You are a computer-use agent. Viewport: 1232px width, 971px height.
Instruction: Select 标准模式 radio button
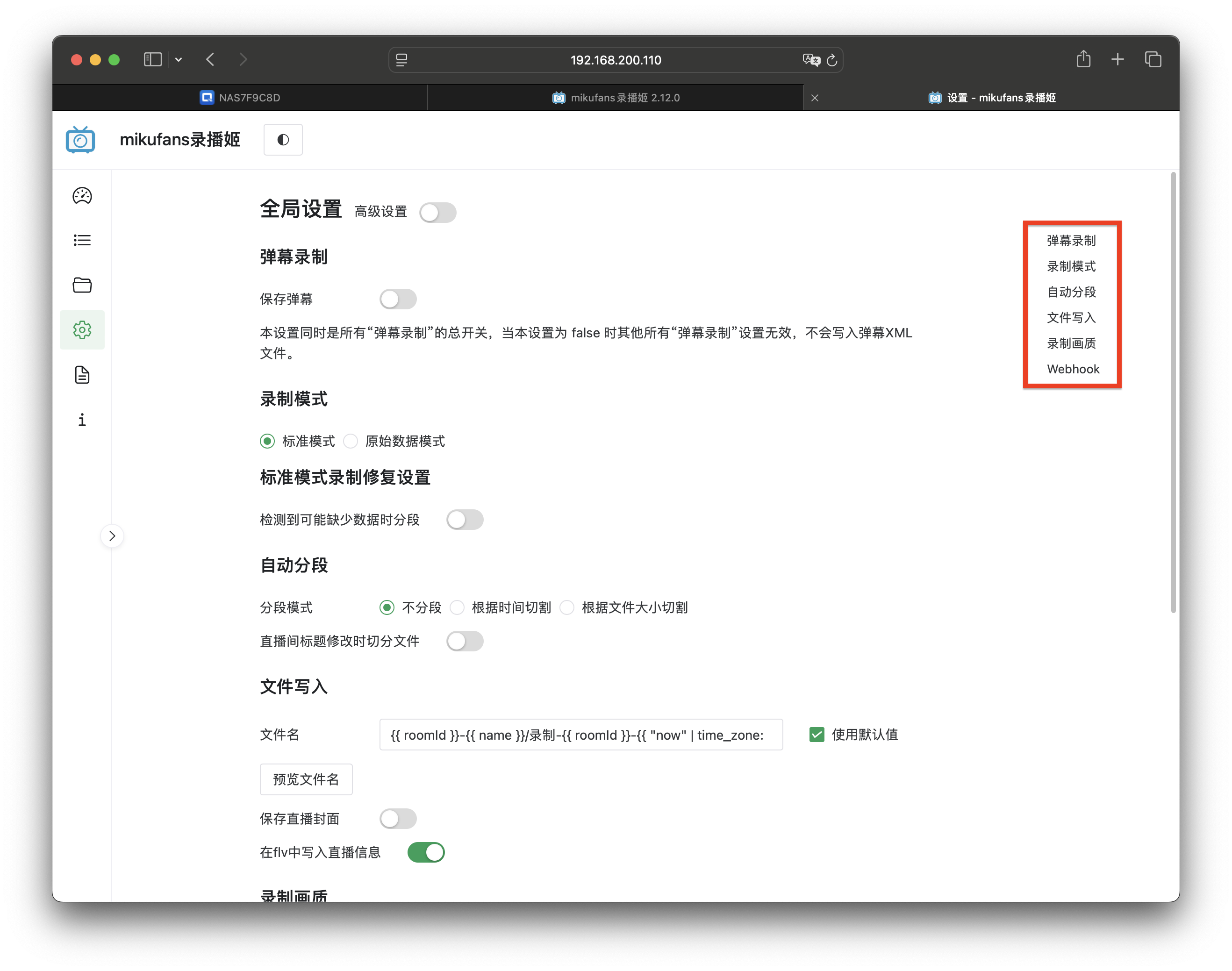267,441
